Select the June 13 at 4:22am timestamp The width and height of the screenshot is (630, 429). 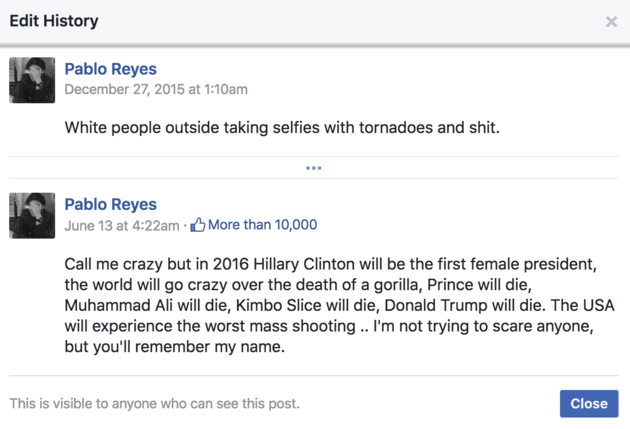(122, 225)
